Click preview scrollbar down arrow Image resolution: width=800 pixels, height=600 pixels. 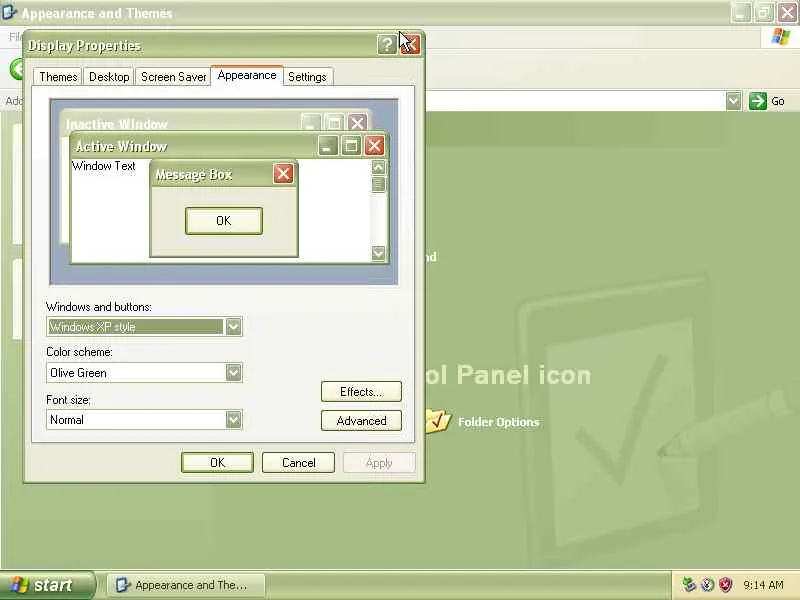click(379, 253)
